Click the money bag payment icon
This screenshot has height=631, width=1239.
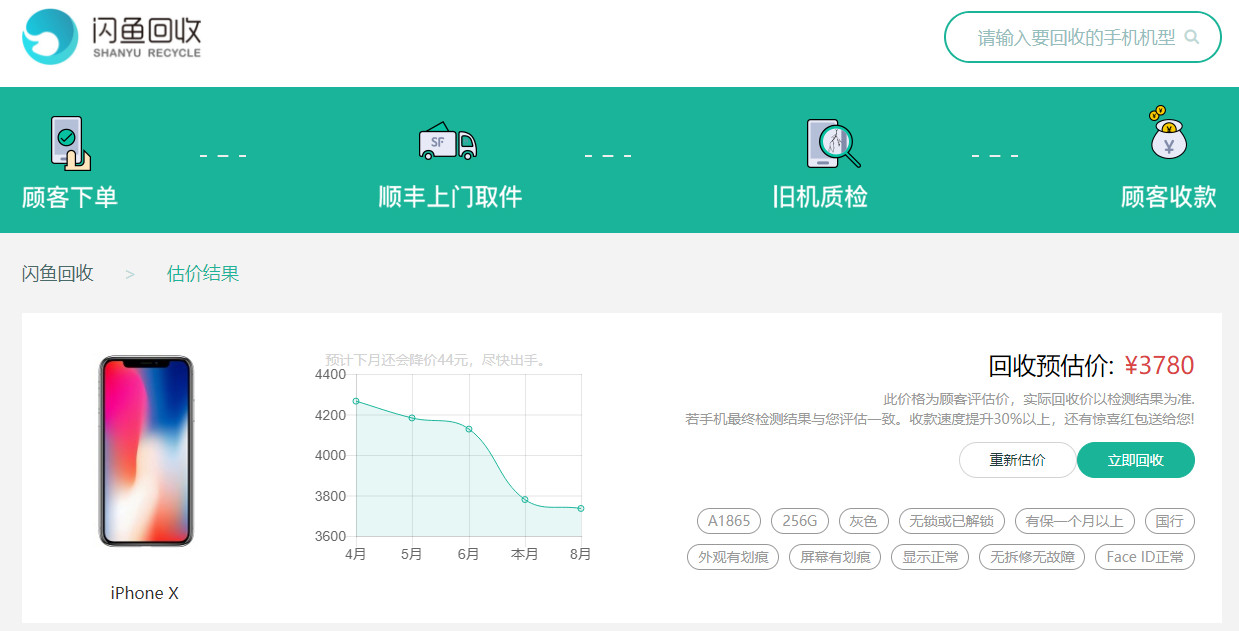tap(1168, 134)
